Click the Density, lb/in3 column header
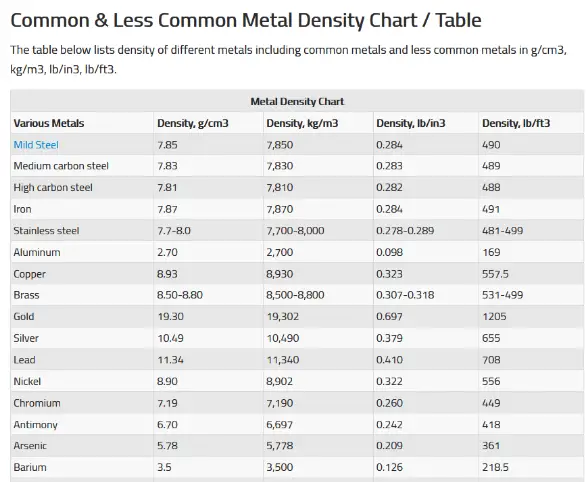The height and width of the screenshot is (482, 587). (411, 123)
